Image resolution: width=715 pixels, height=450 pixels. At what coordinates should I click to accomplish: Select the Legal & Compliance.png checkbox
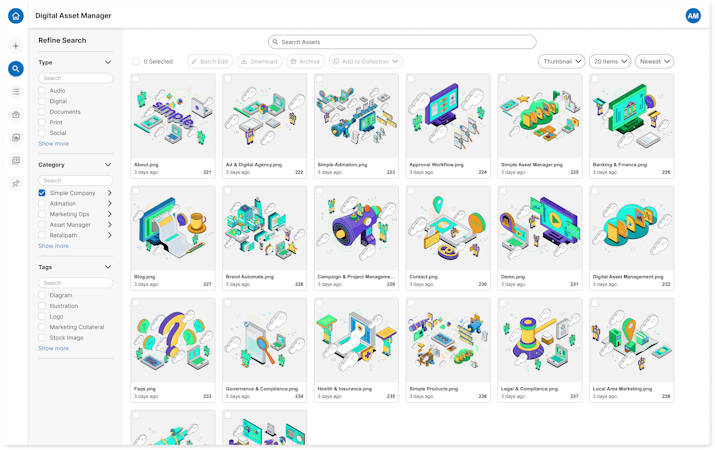(503, 303)
